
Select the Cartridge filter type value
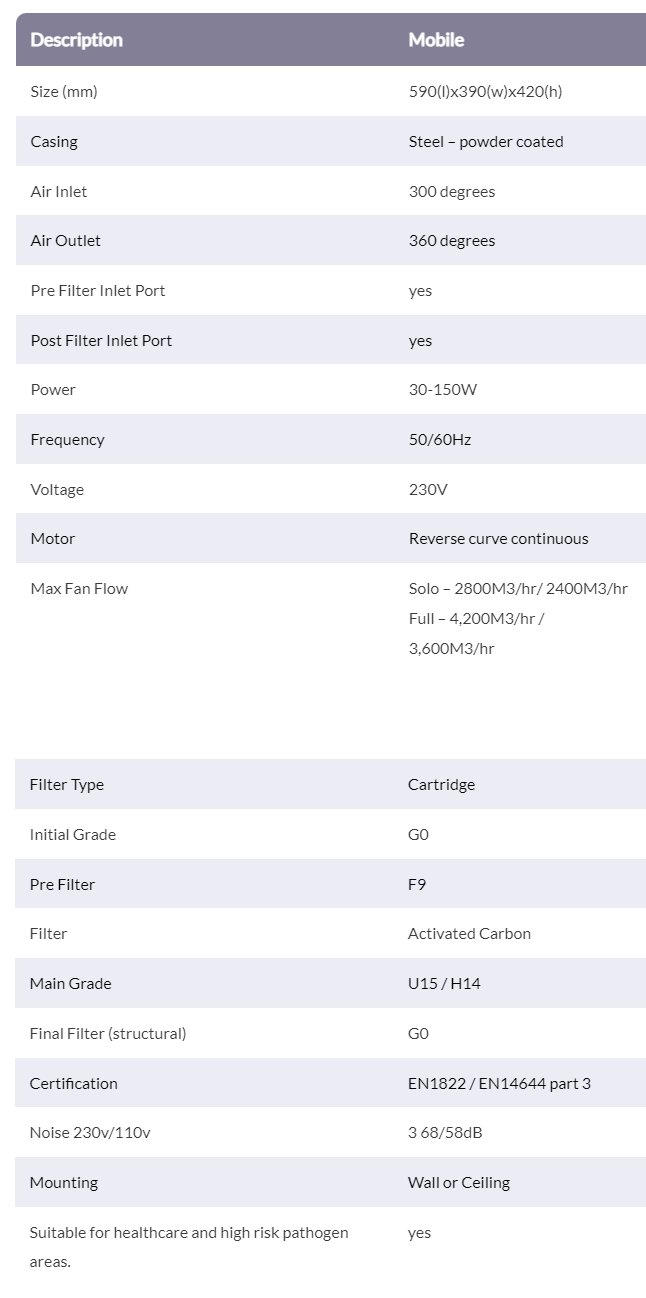click(x=441, y=784)
